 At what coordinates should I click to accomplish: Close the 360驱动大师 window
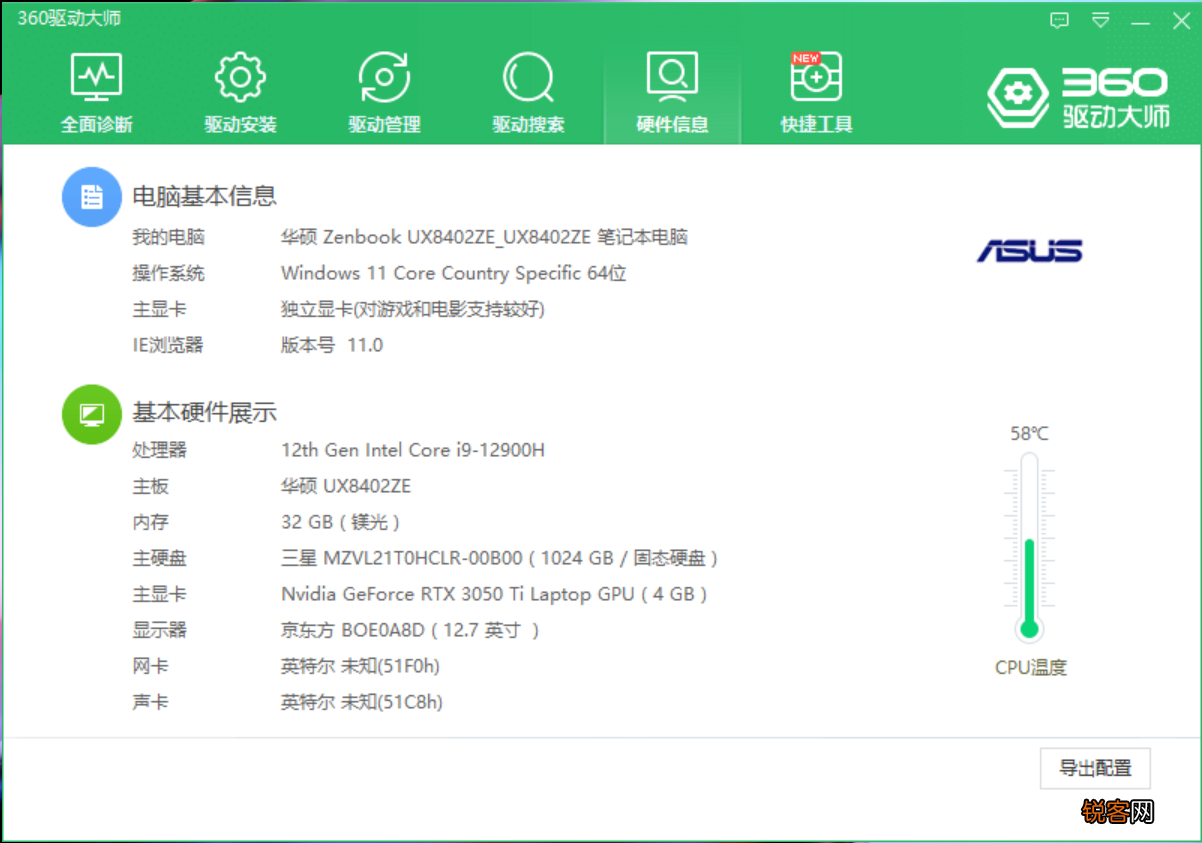(1181, 20)
